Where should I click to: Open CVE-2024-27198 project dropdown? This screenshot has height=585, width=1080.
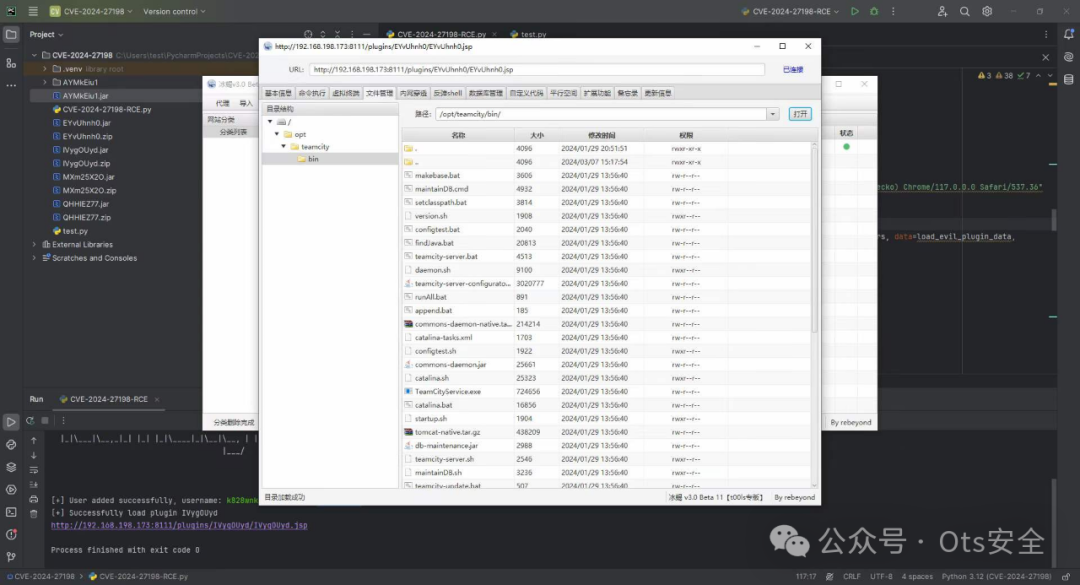(91, 11)
